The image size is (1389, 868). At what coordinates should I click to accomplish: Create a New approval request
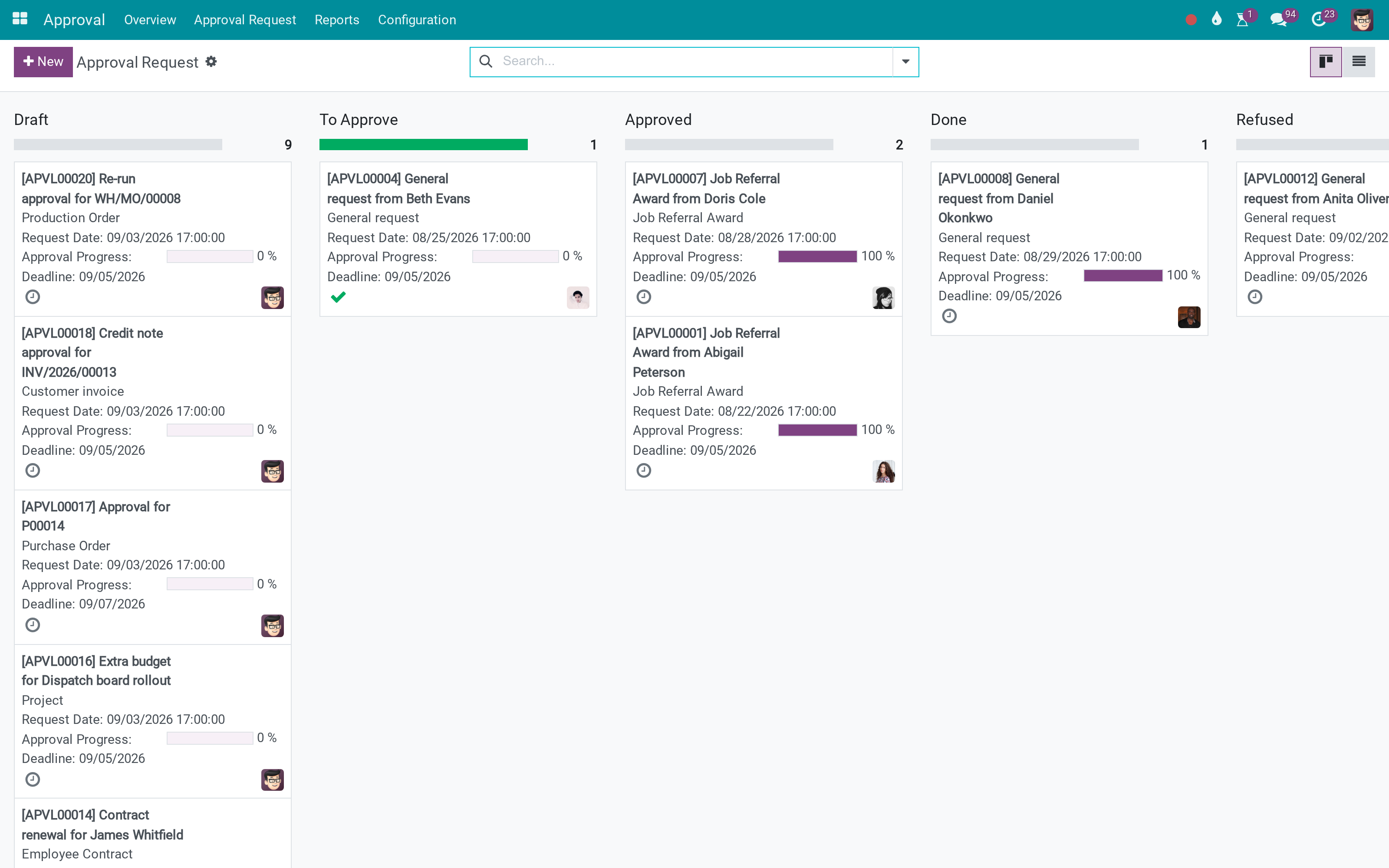(x=43, y=62)
